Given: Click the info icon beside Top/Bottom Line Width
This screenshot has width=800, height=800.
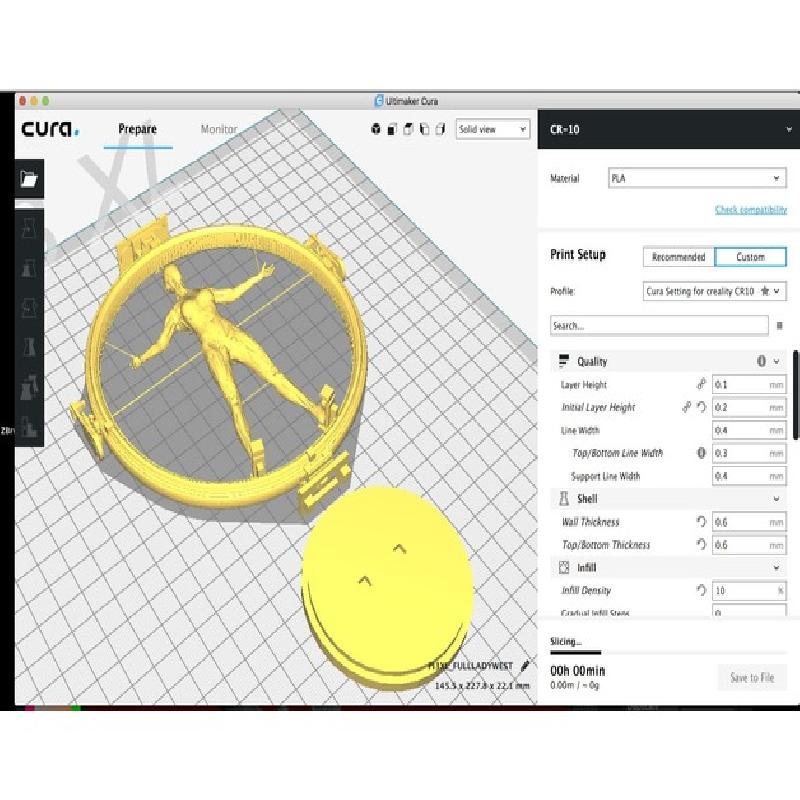Looking at the screenshot, I should [x=702, y=453].
